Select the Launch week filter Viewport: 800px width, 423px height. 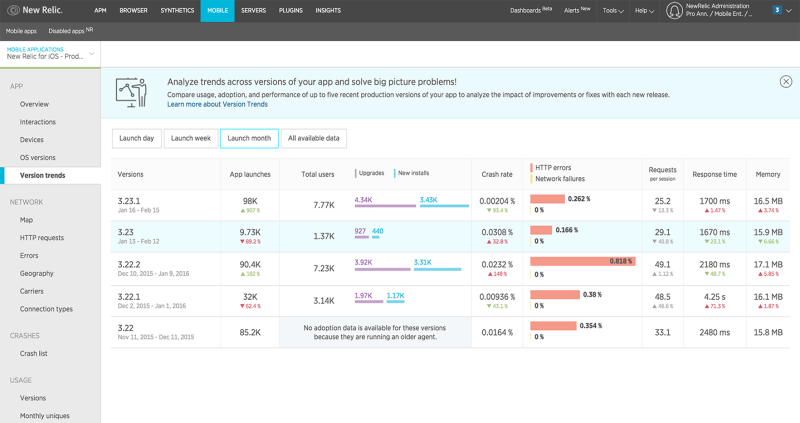point(191,138)
